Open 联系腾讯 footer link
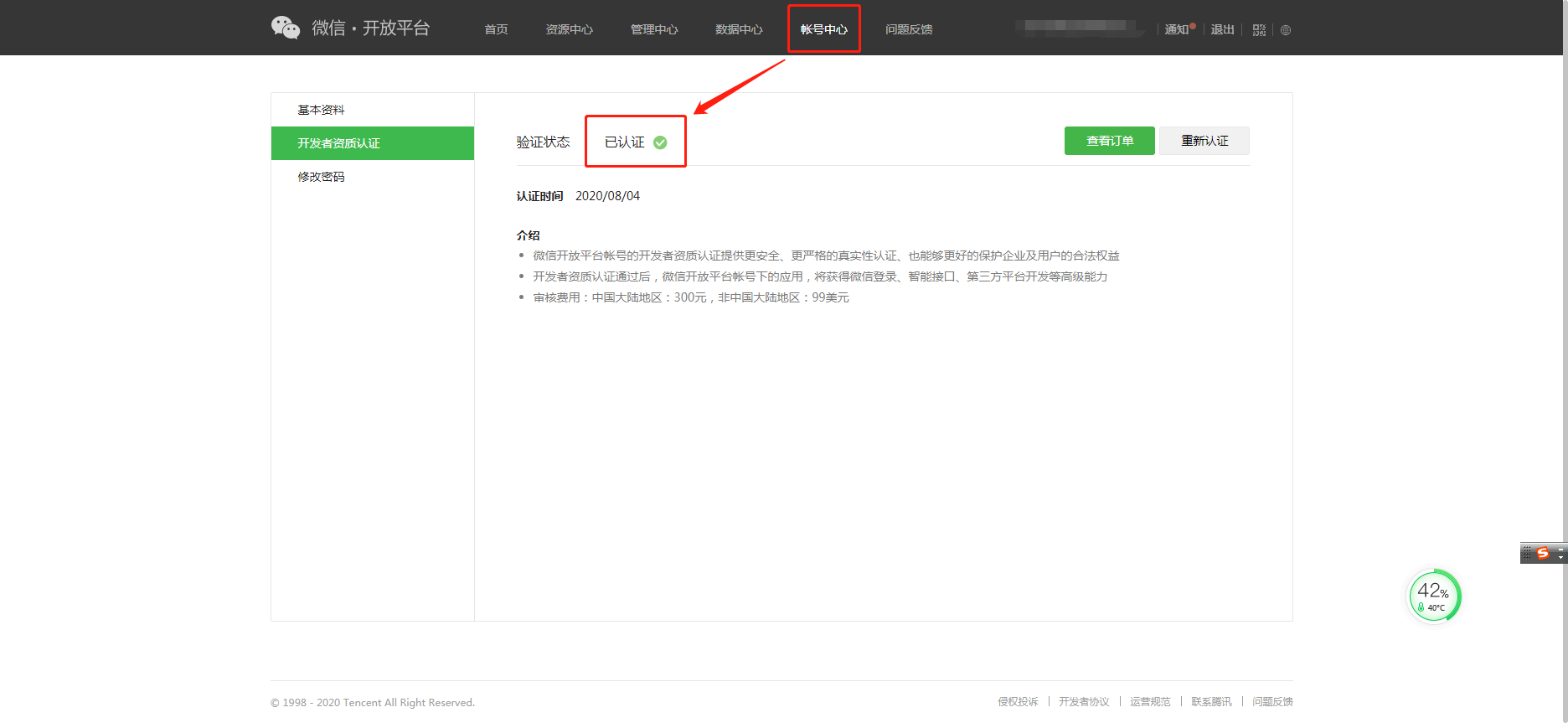This screenshot has width=1568, height=728. point(1211,702)
